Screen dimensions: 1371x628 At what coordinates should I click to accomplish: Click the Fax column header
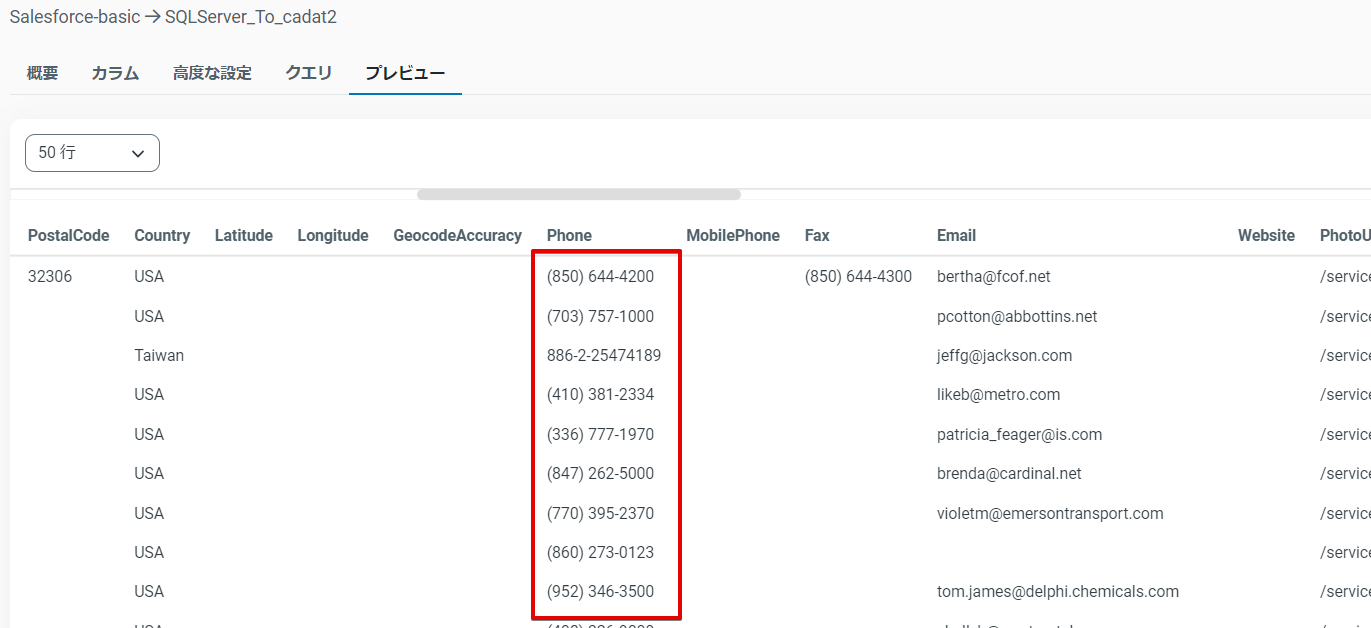click(x=817, y=236)
